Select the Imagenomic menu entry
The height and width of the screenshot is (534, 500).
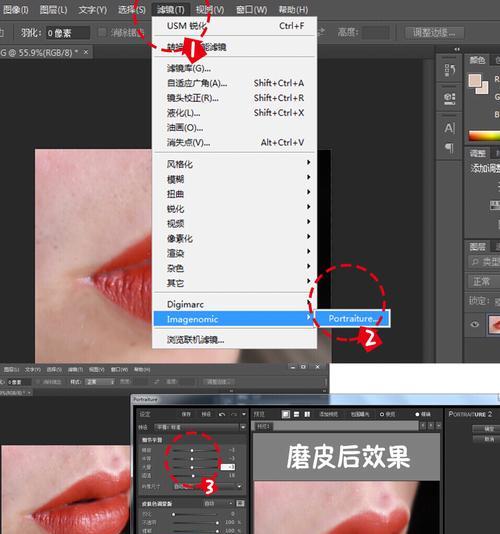[x=234, y=319]
